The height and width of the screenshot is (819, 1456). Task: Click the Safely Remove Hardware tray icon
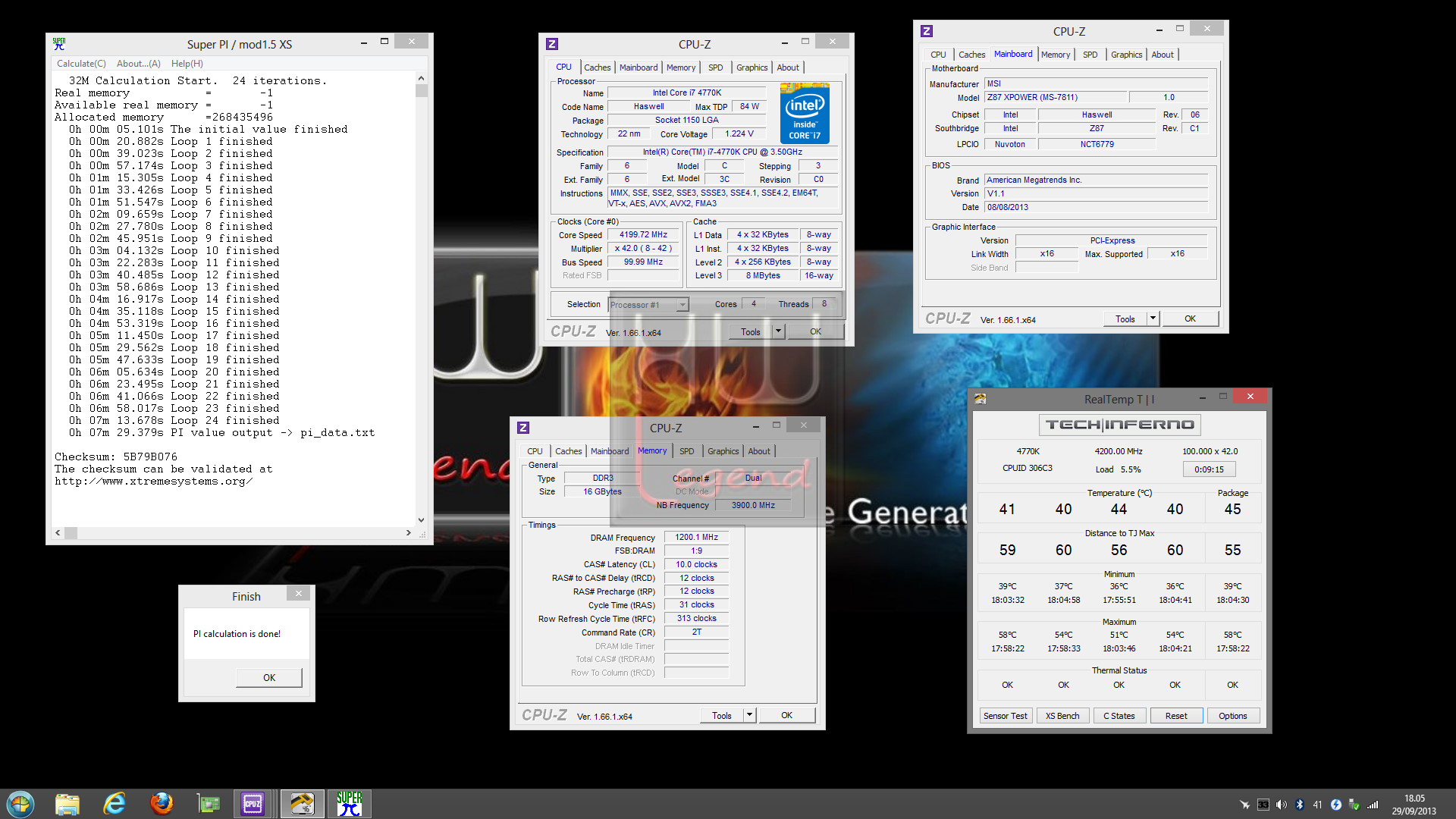coord(1354,805)
